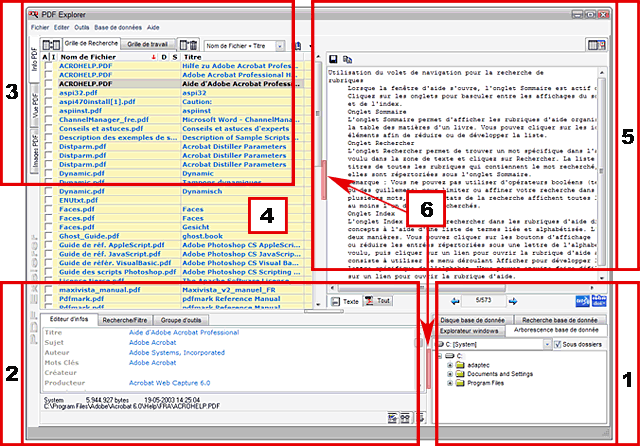Click the grid layout icon left of Grille de Recherche

click(x=51, y=45)
